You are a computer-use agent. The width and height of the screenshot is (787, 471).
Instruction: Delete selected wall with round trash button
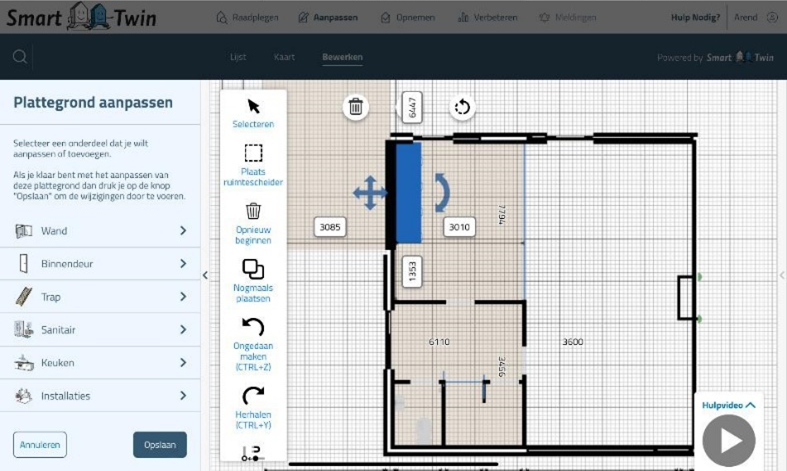click(356, 106)
